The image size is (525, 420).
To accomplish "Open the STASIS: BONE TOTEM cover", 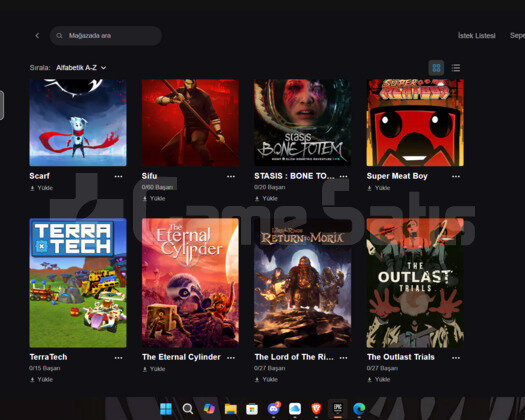I will 302,123.
